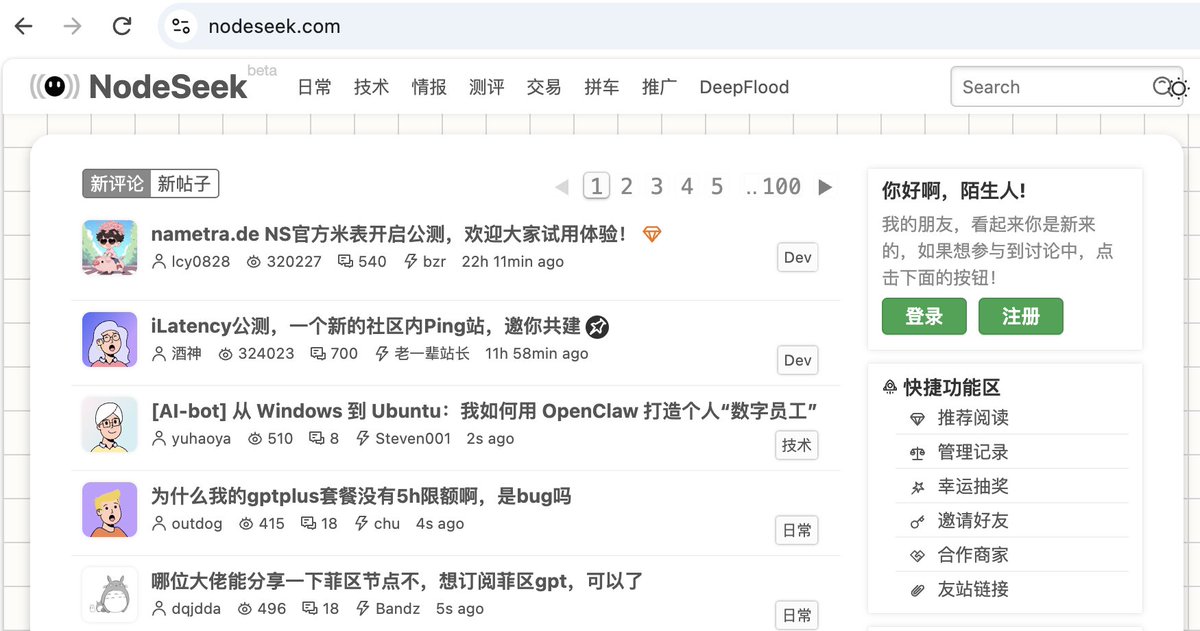The width and height of the screenshot is (1200, 631).
Task: Open 哪位大佬能分享一下菲区节点 post
Action: (397, 581)
